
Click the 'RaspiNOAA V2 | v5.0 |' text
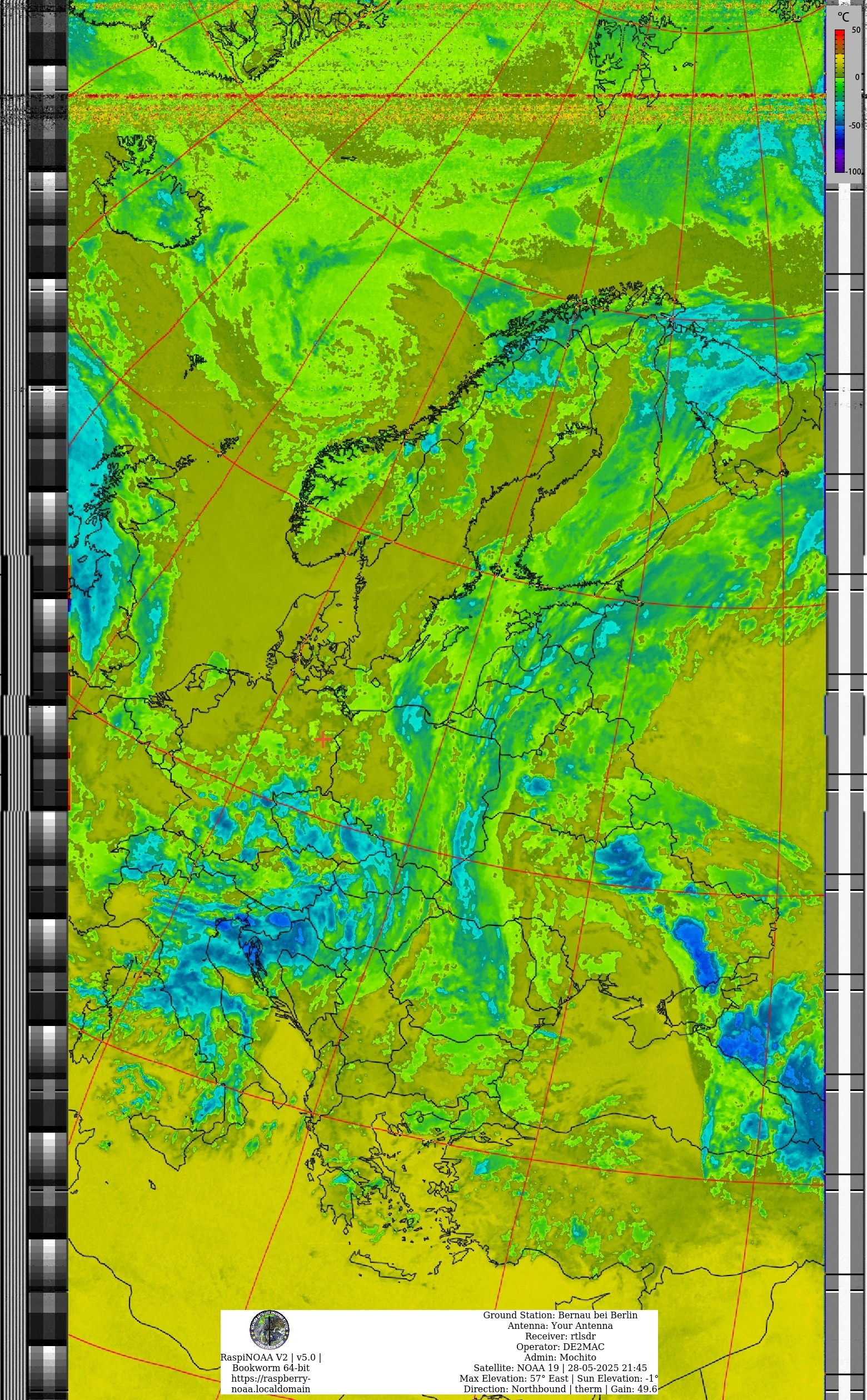(271, 1357)
